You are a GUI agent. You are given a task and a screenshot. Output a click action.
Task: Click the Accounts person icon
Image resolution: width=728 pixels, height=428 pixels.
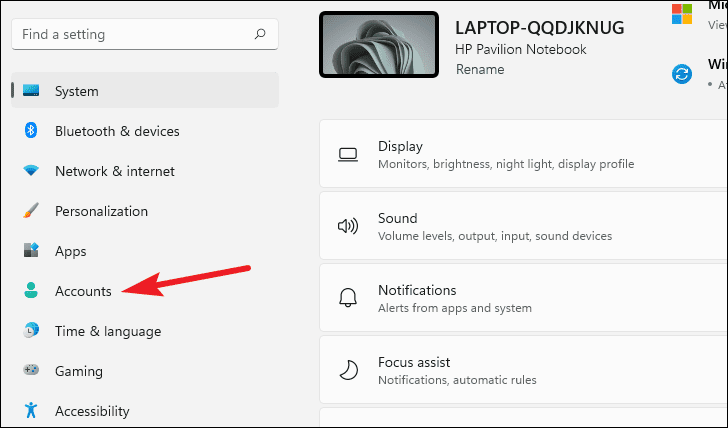[x=31, y=291]
